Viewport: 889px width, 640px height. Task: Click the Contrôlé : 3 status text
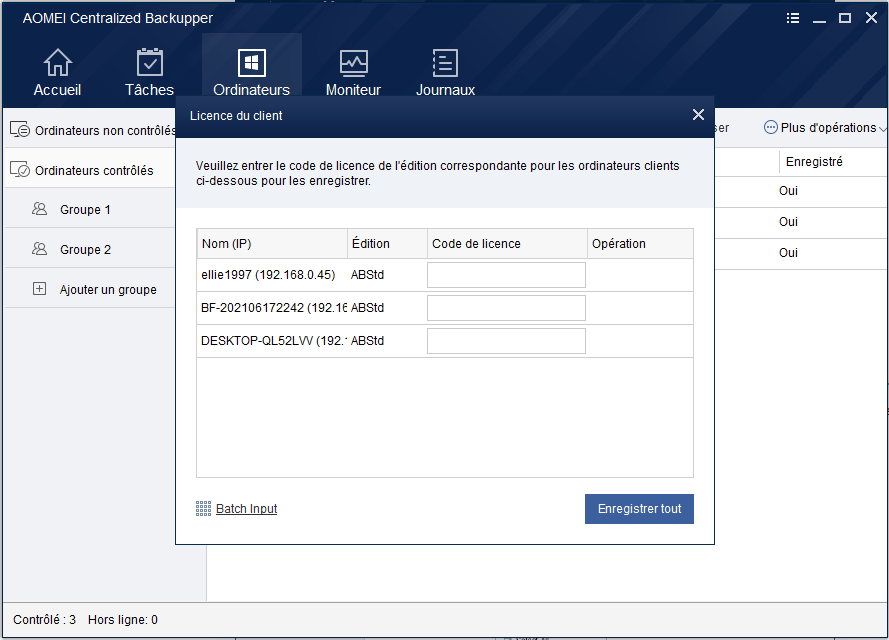tap(44, 620)
